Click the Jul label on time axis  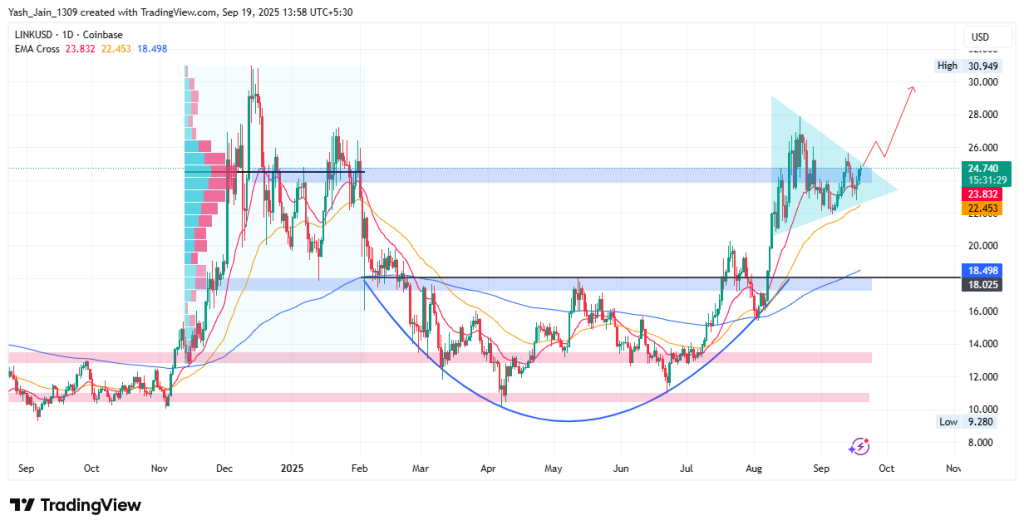(687, 468)
